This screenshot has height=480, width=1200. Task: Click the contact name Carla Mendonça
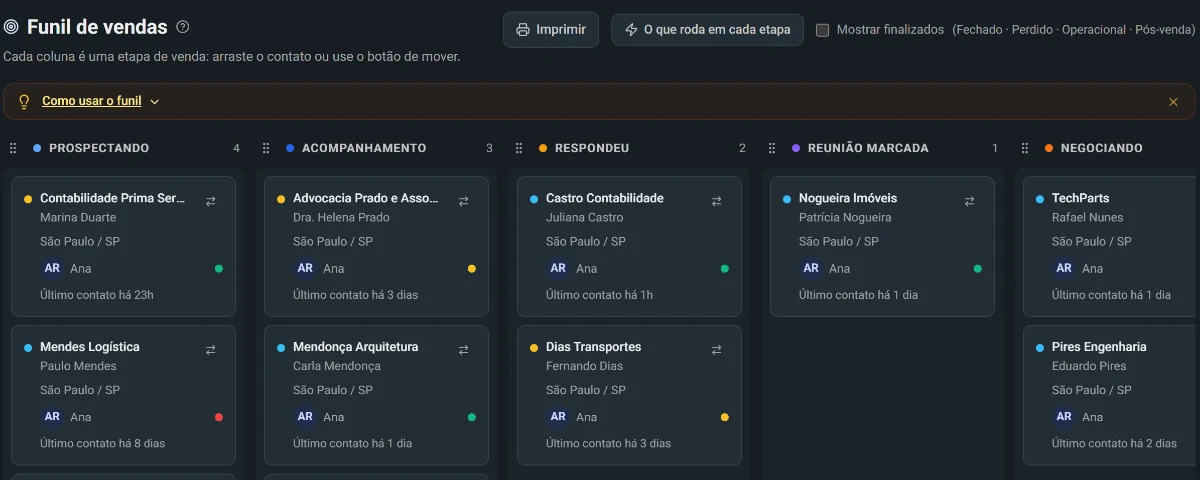[x=337, y=366]
